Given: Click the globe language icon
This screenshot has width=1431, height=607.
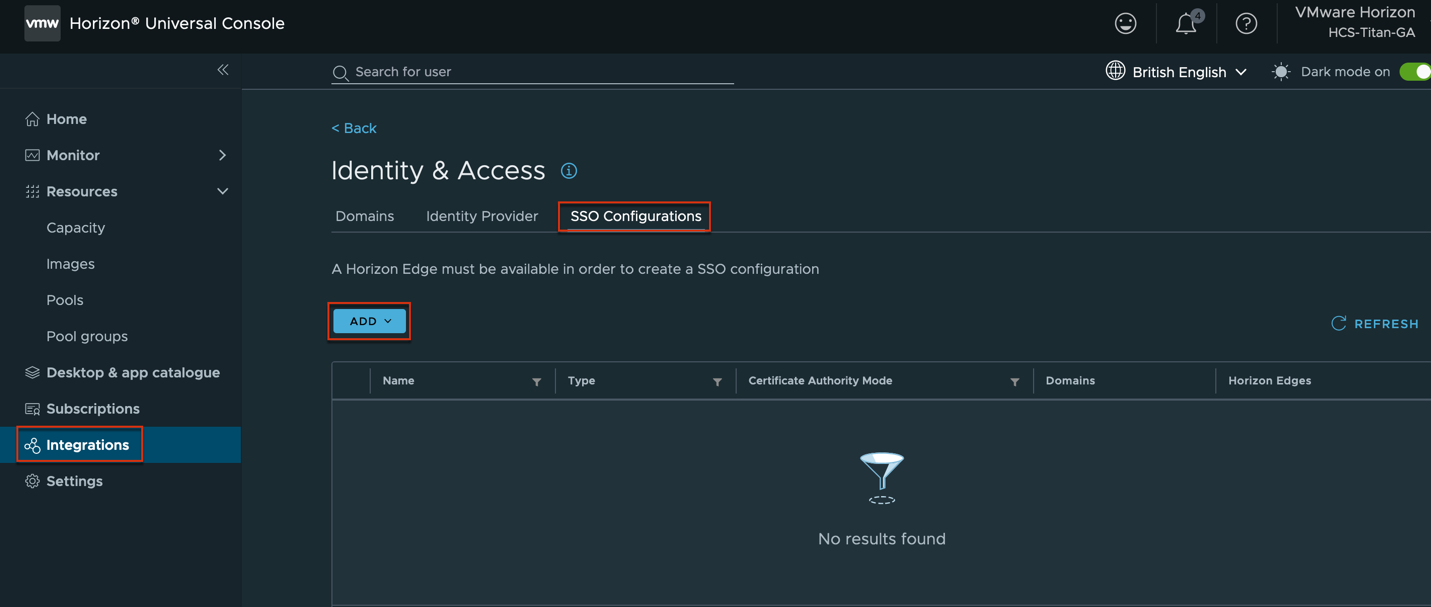Looking at the screenshot, I should 1115,71.
